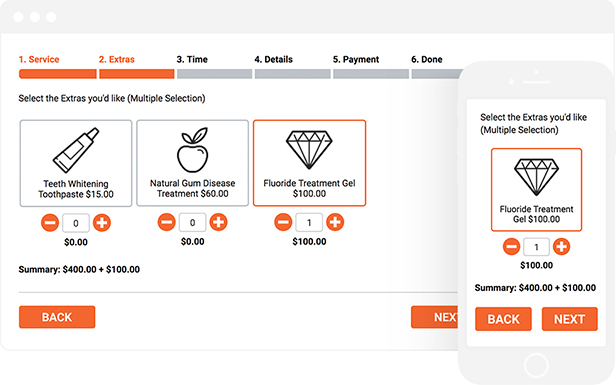
Task: Jump to the 5. Payment step
Action: tap(356, 59)
